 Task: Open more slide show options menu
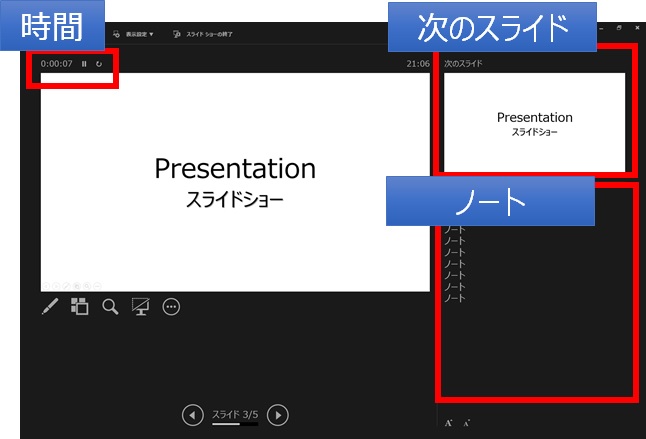(171, 307)
